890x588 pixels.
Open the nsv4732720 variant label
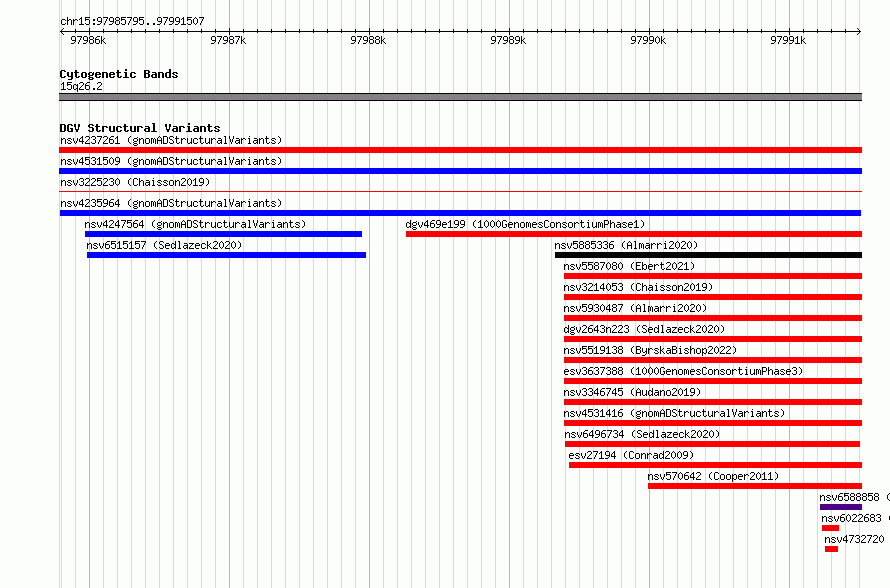(x=854, y=539)
